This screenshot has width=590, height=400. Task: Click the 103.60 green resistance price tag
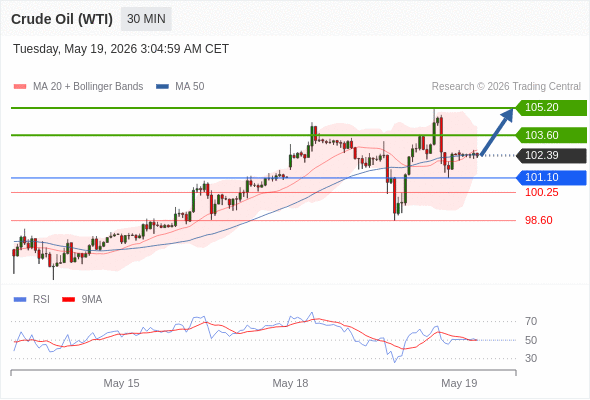tap(551, 135)
